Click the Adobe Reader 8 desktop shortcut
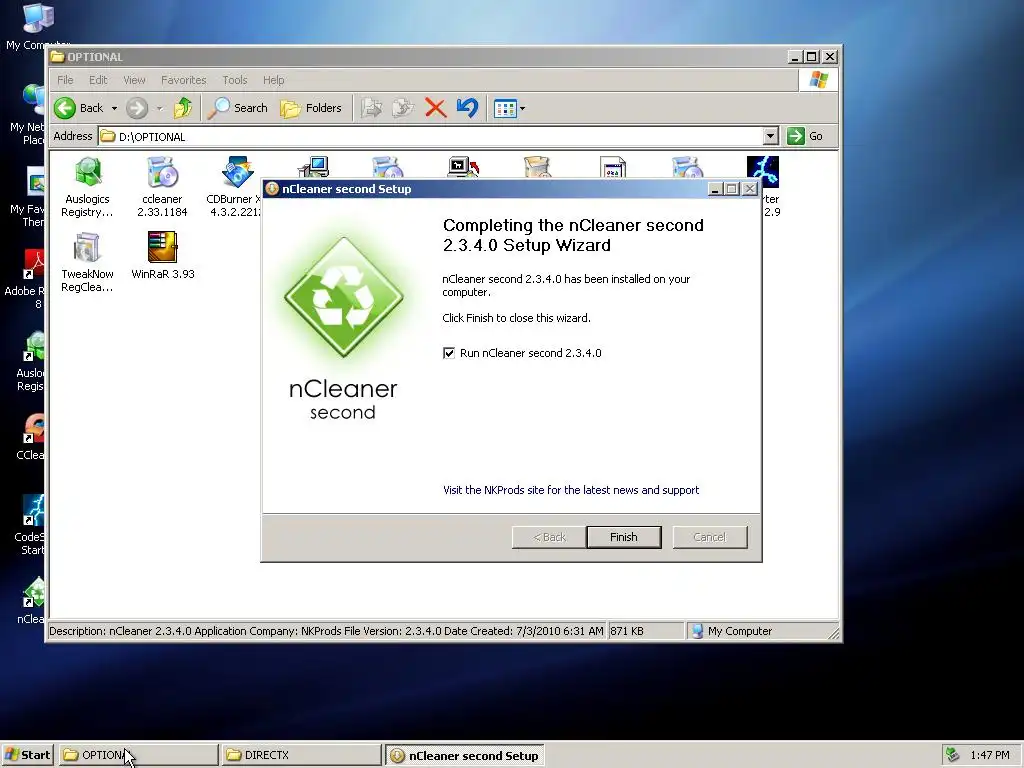 33,264
